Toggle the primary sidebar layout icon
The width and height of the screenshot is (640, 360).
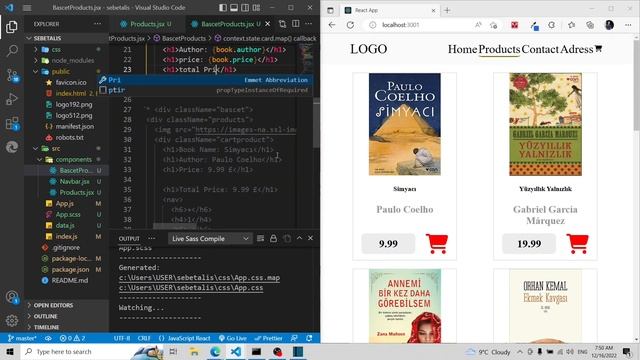[222, 8]
